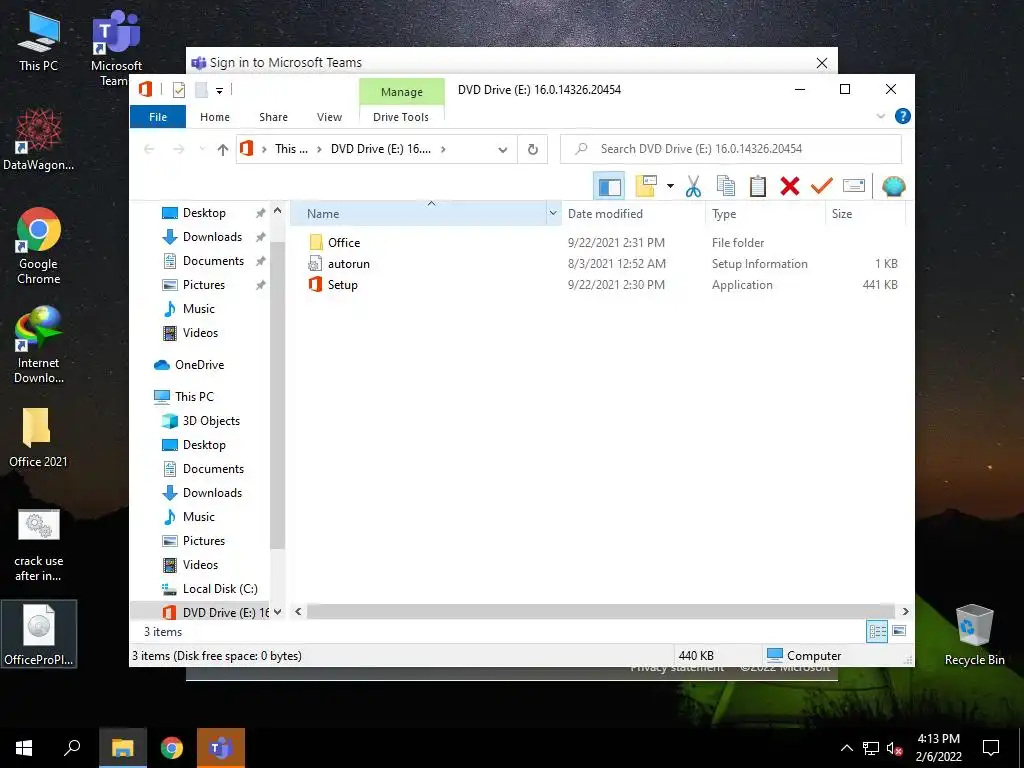The height and width of the screenshot is (768, 1024).
Task: Open Internet Download Manager desktop icon
Action: pos(39,345)
